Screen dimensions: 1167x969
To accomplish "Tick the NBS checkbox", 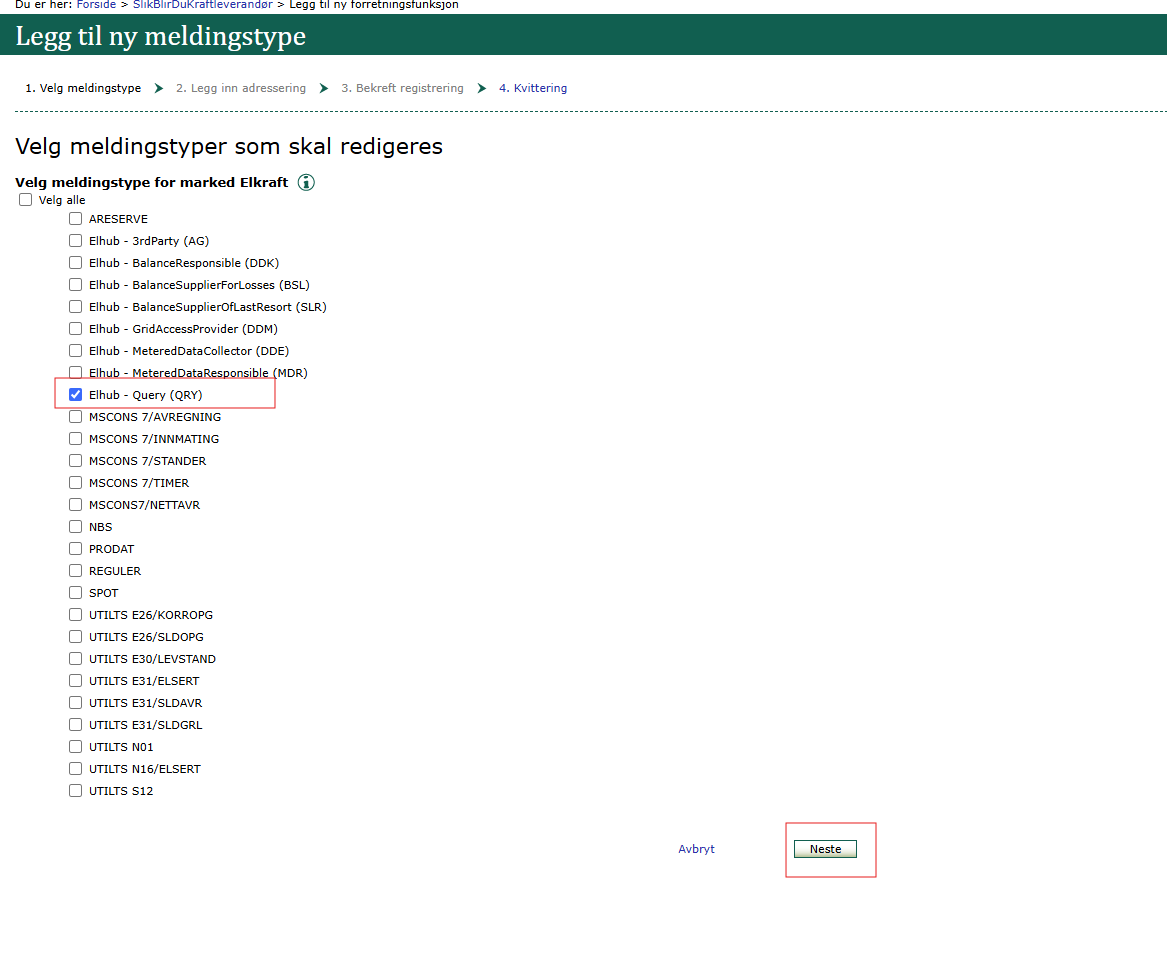I will 75,527.
